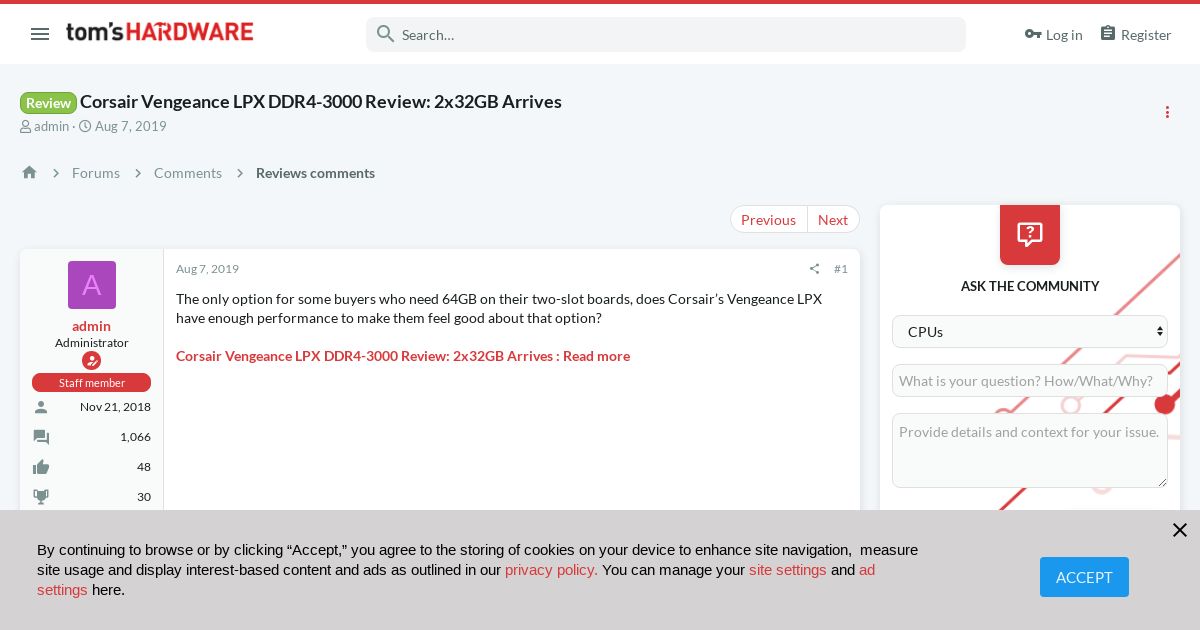Open the site settings link
1200x630 pixels.
click(788, 570)
